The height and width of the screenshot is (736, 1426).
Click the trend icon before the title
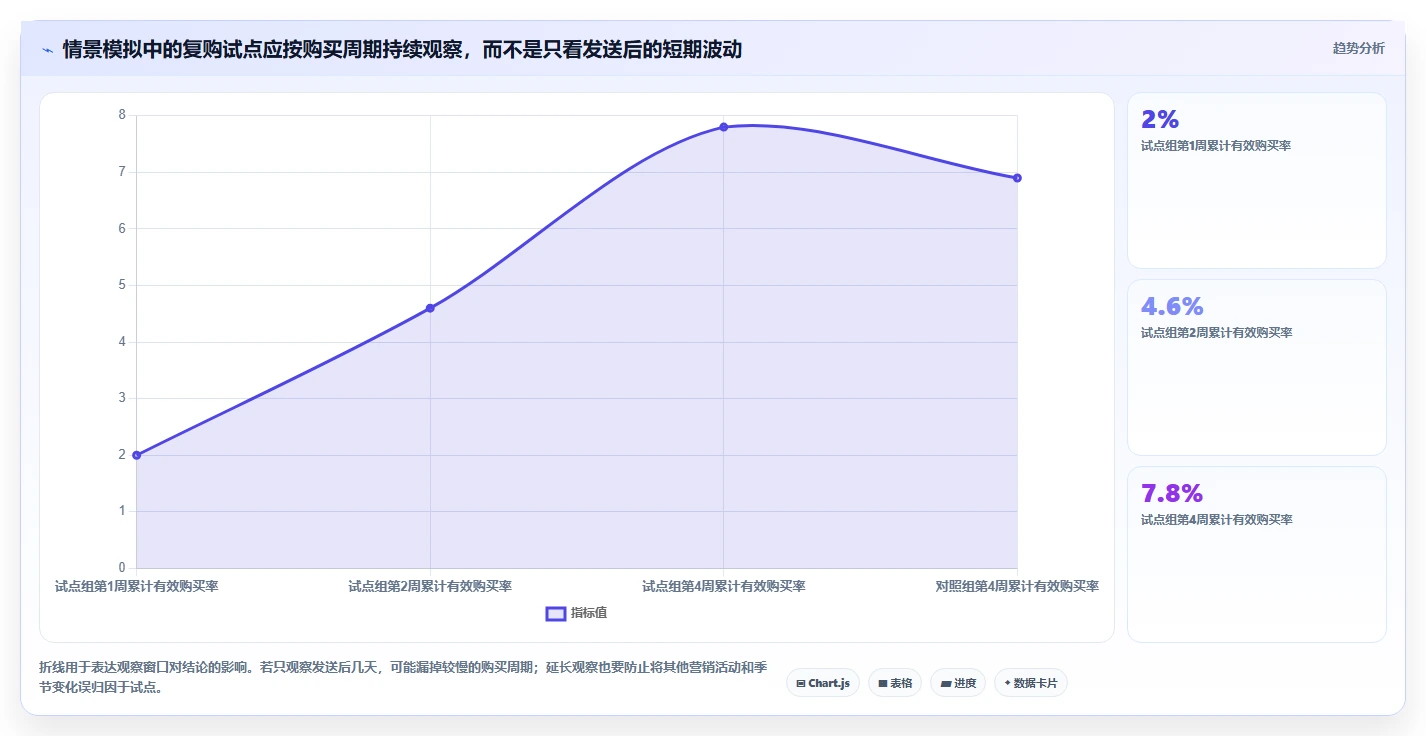48,50
